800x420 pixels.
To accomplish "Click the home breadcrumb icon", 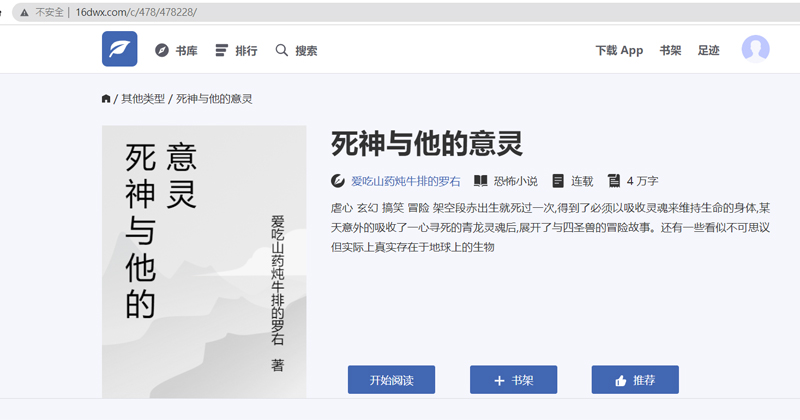I will click(106, 98).
